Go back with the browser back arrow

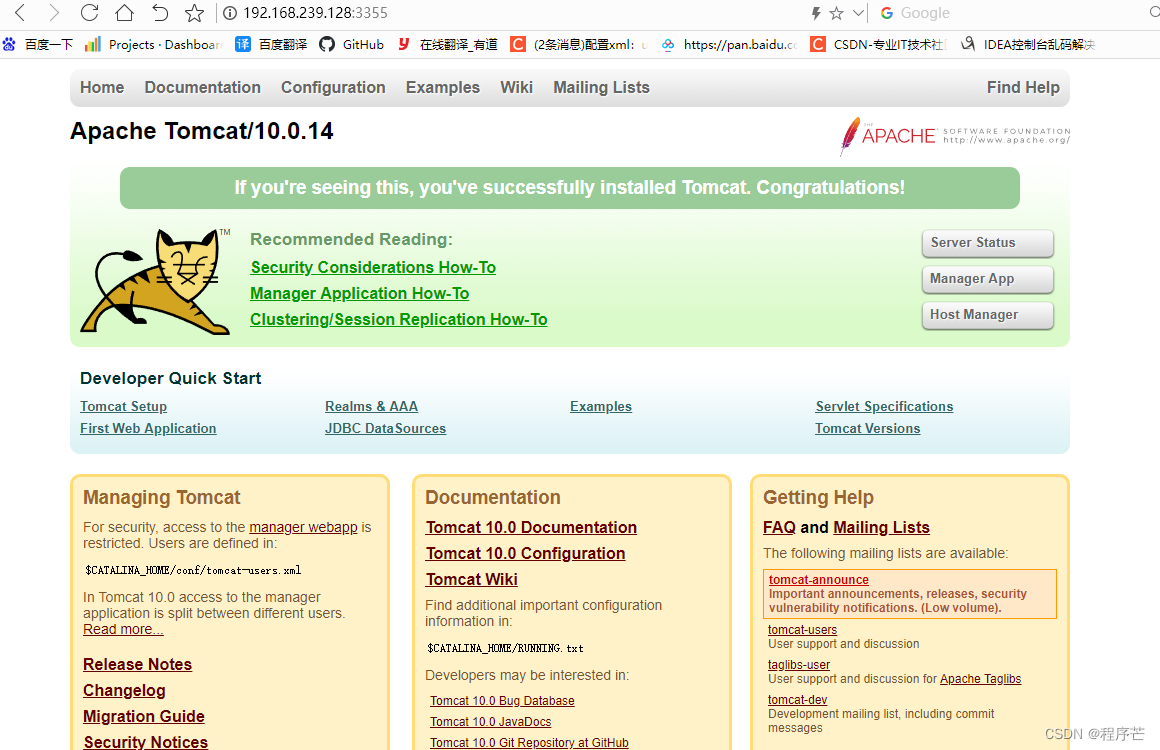point(20,13)
